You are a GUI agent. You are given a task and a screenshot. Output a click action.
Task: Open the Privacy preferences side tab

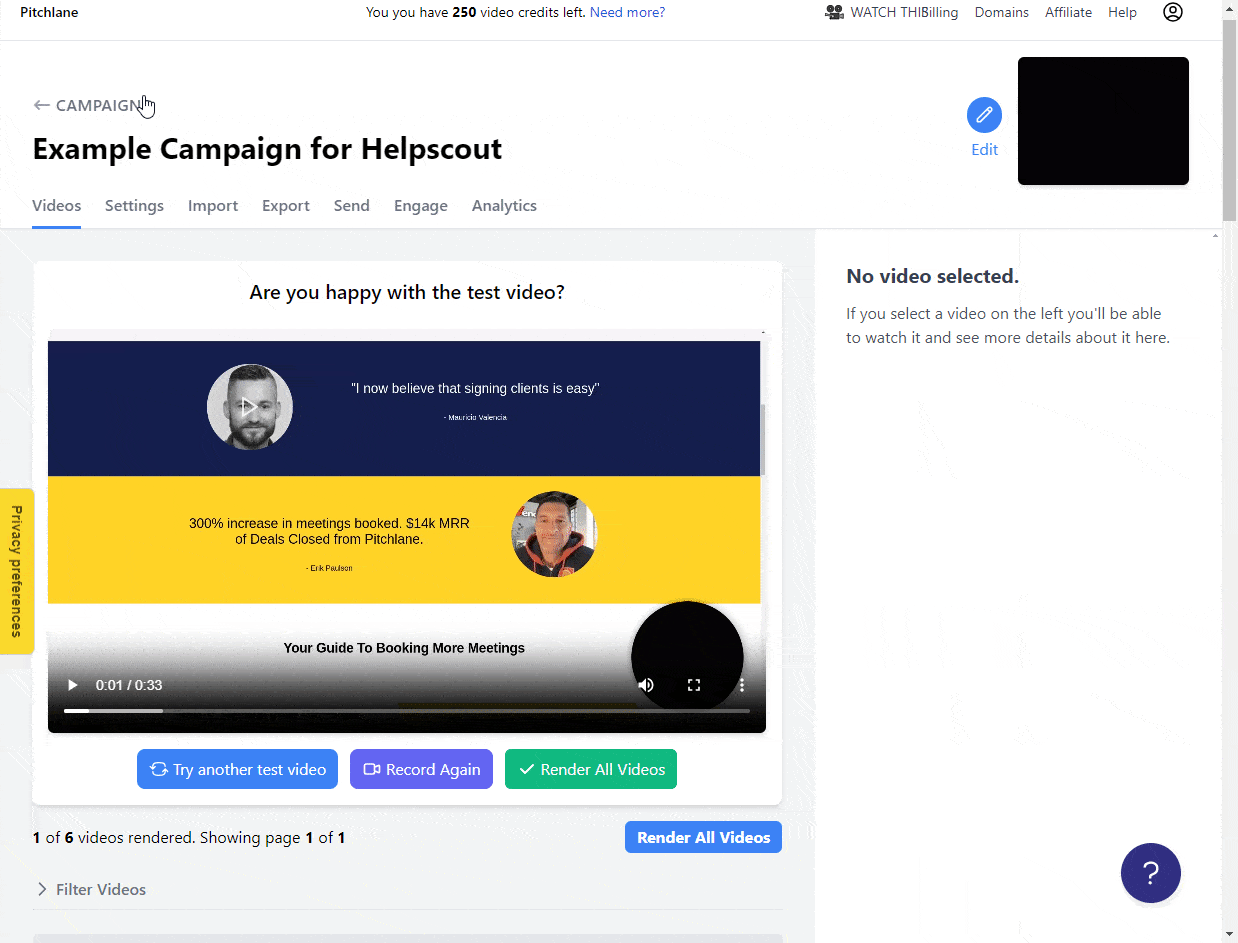coord(17,571)
